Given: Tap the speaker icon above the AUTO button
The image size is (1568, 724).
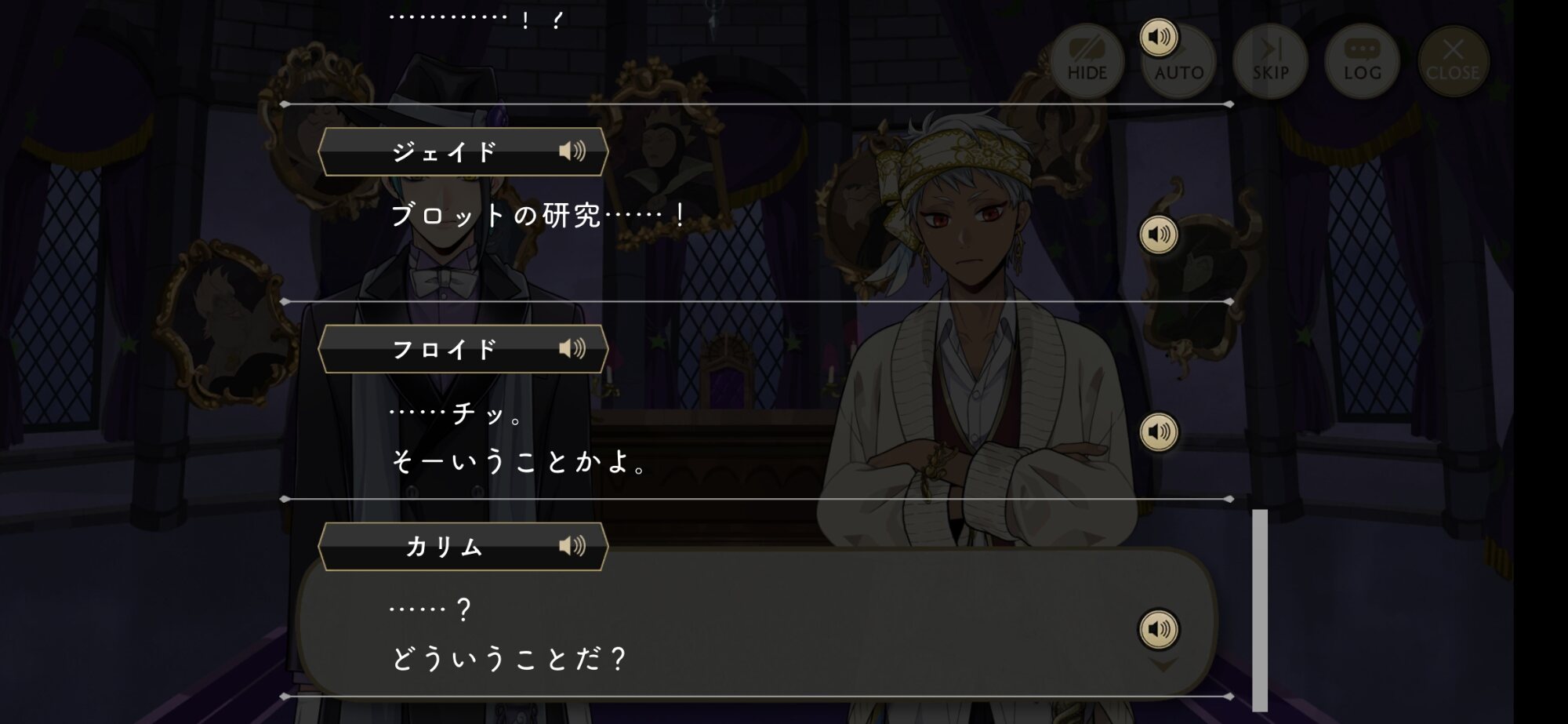Looking at the screenshot, I should [1159, 37].
